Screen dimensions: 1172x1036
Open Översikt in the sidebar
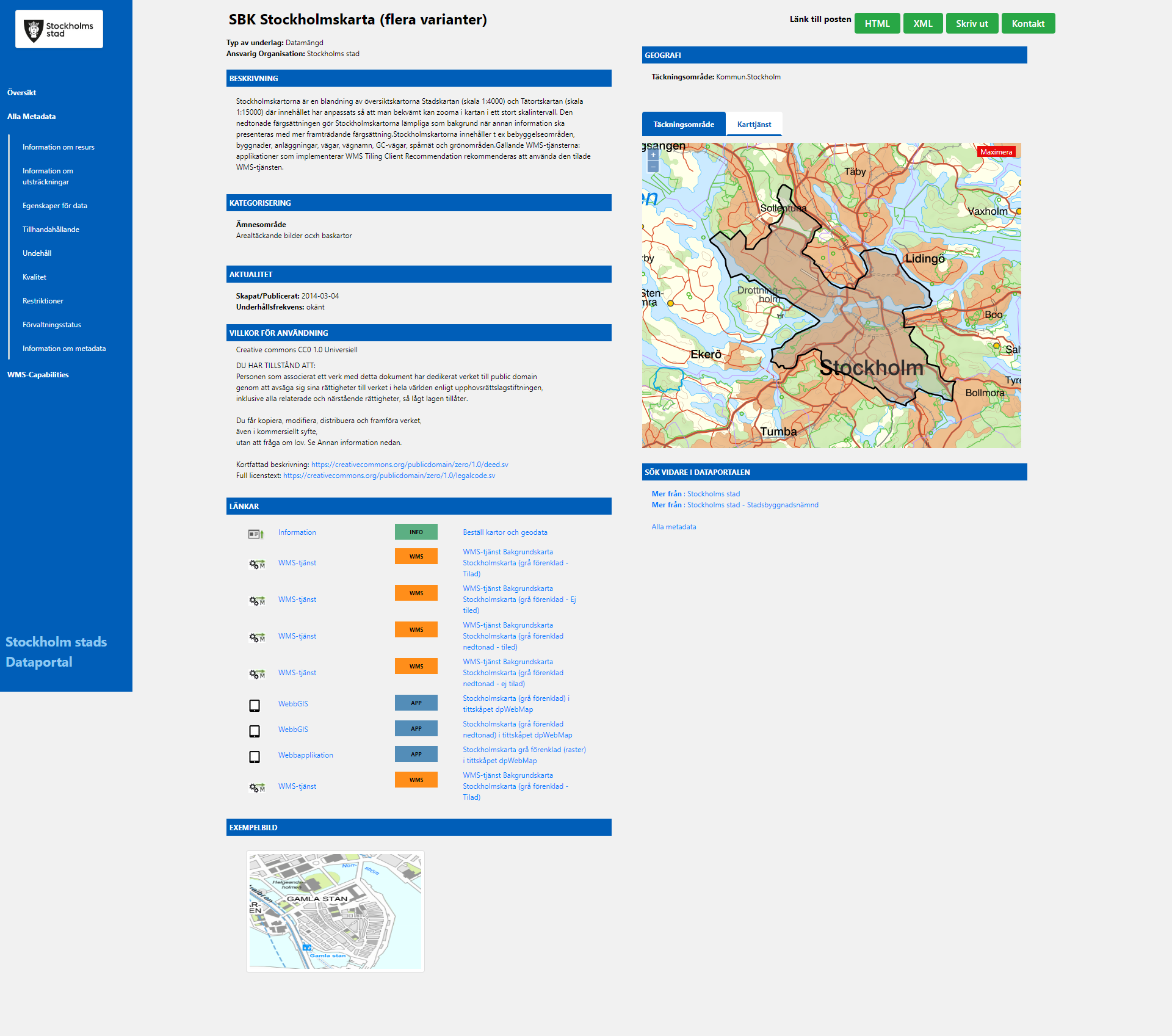pyautogui.click(x=22, y=93)
